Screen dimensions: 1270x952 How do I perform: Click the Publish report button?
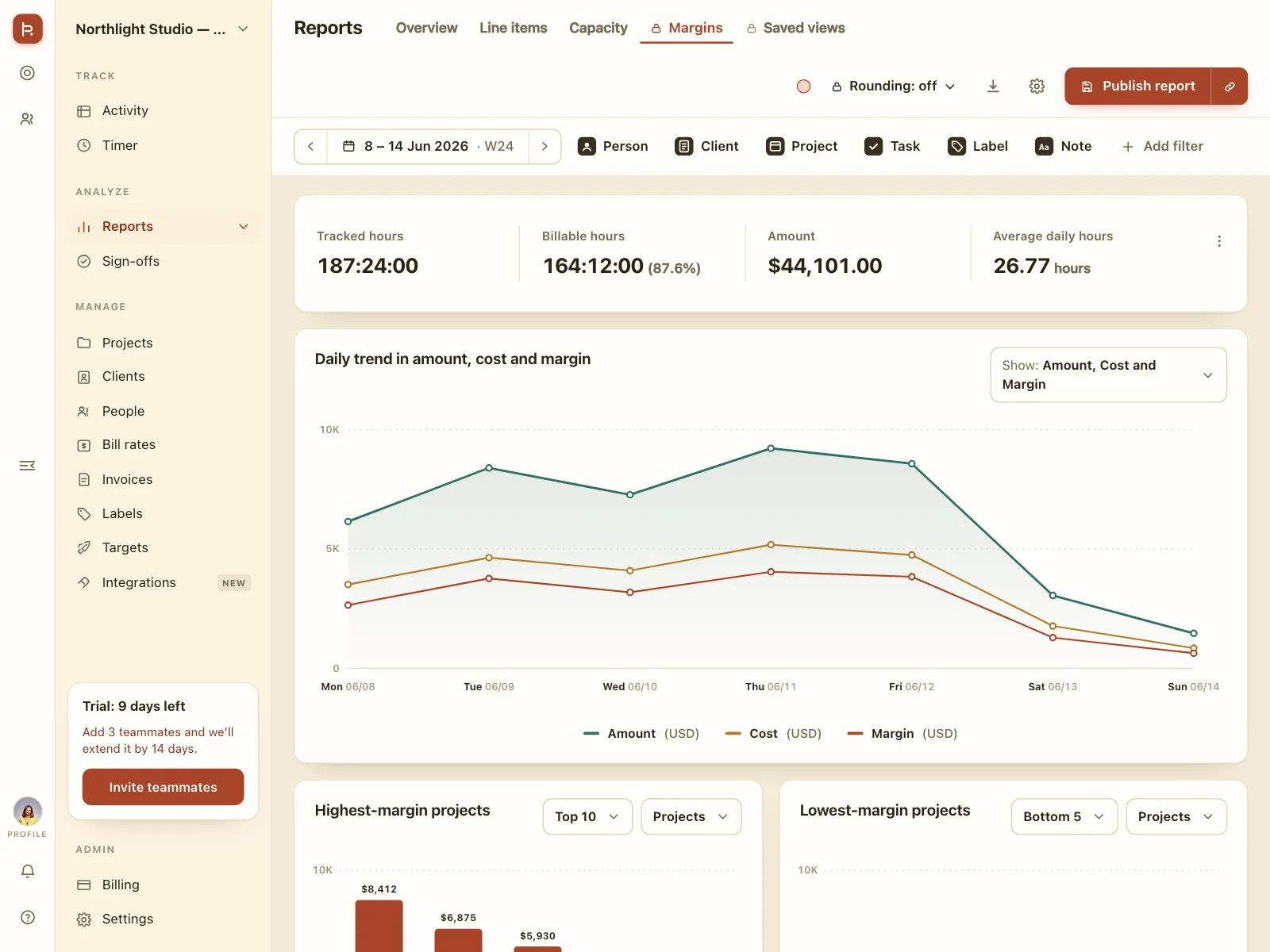[1138, 86]
